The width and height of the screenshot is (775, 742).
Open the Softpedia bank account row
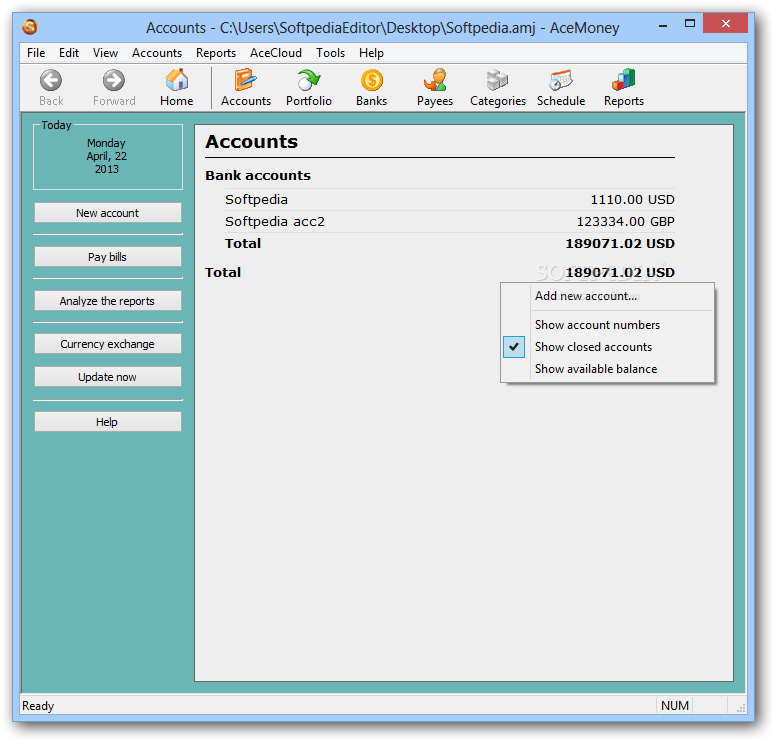(449, 200)
